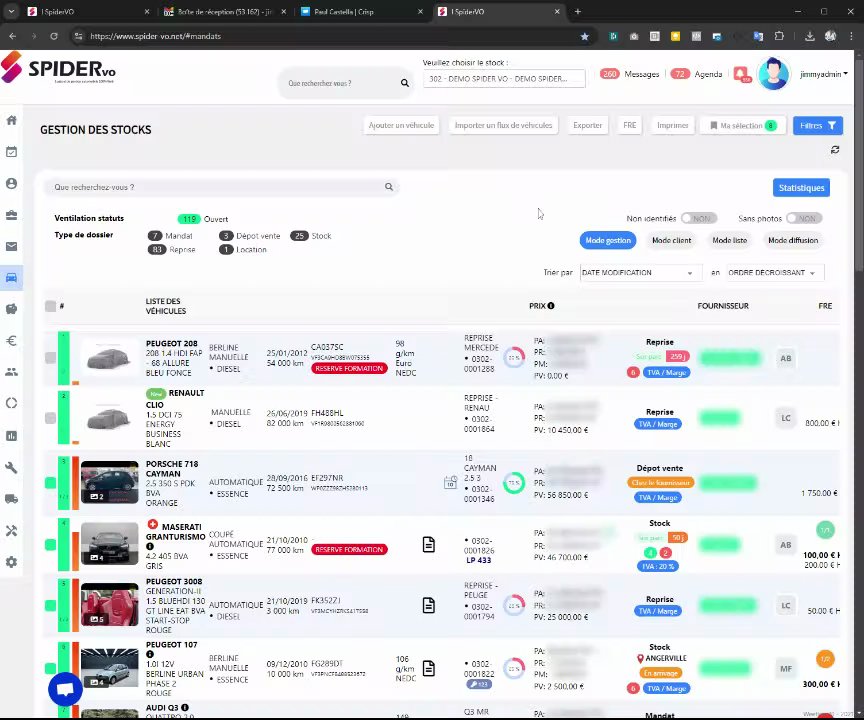Open the crossed tools icon in sidebar
This screenshot has width=864, height=720.
point(12,530)
